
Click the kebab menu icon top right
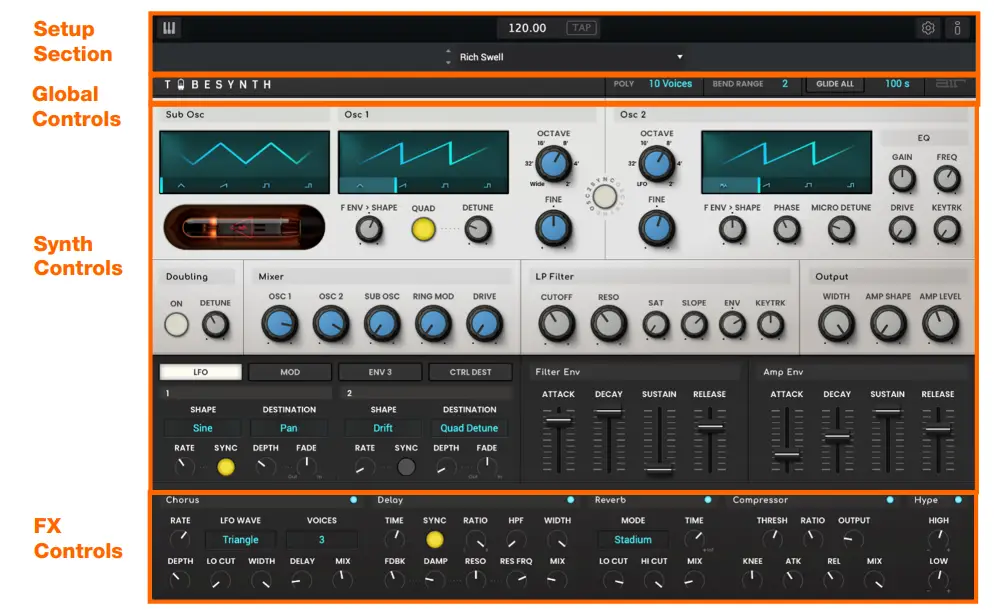958,27
